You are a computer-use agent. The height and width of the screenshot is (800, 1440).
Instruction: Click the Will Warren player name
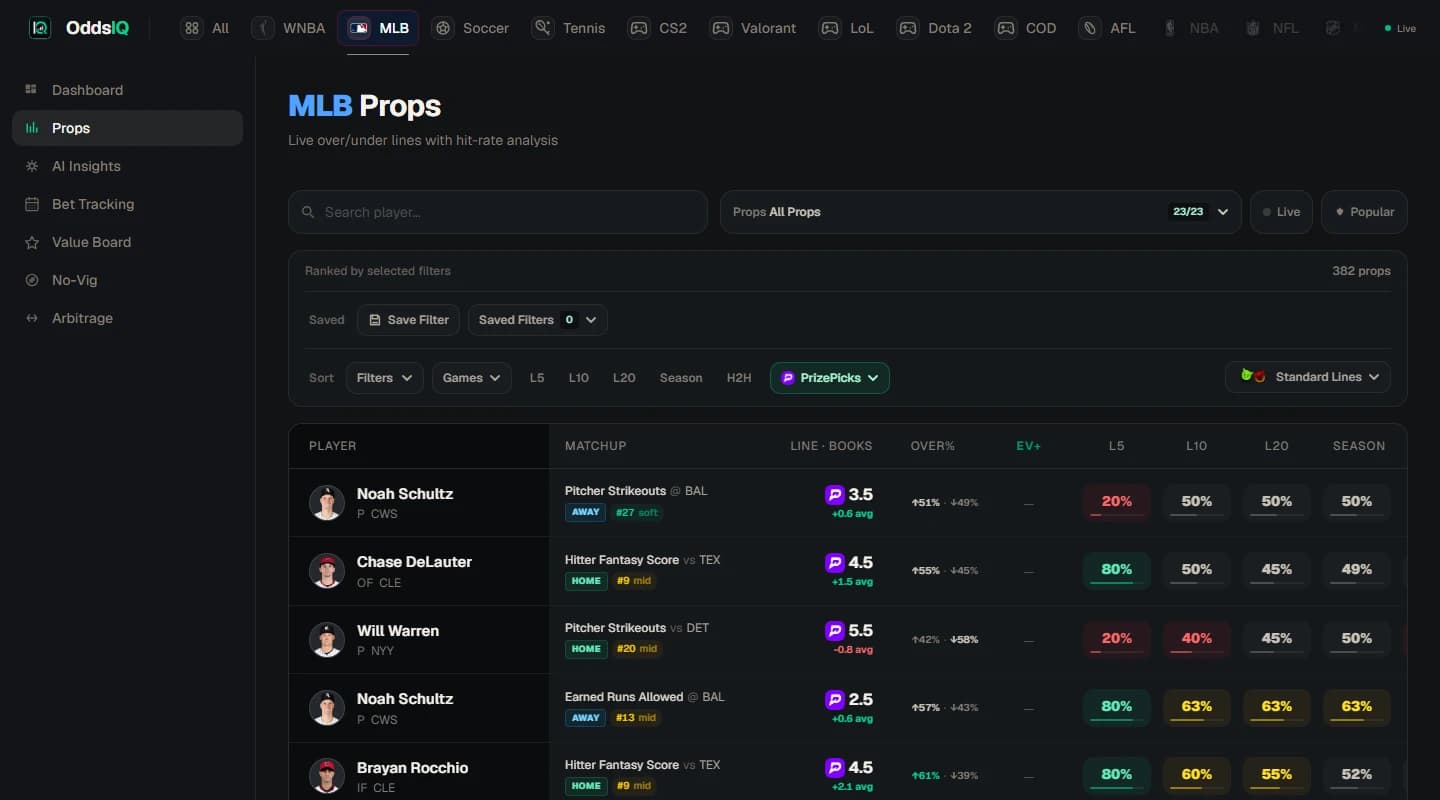[398, 631]
